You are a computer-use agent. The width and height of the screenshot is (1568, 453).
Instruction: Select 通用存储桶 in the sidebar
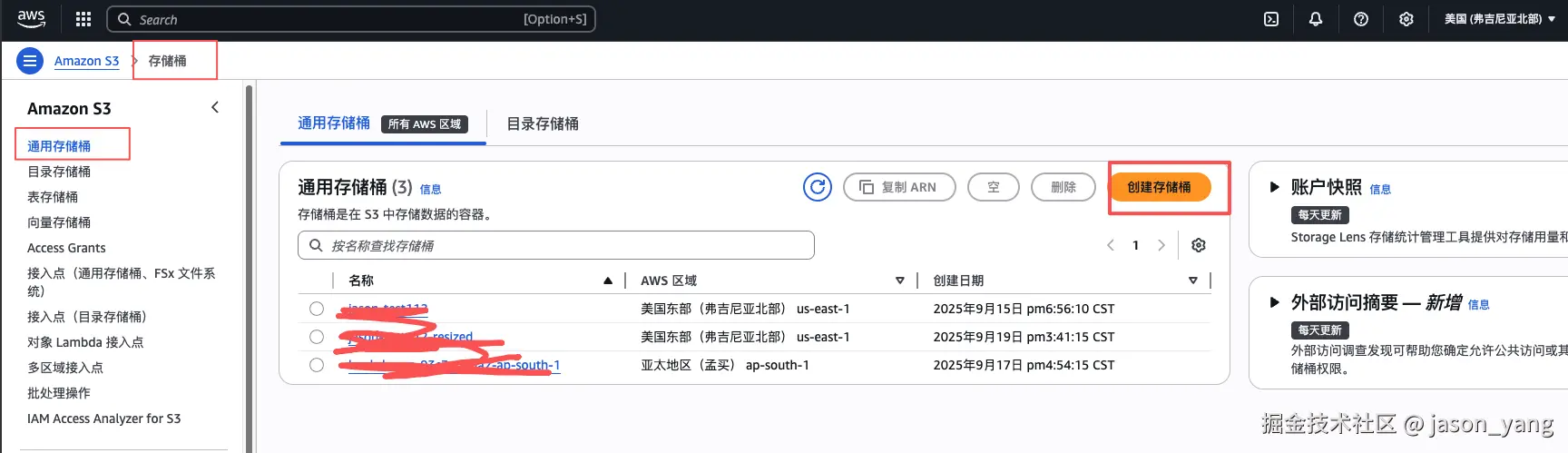pos(59,146)
